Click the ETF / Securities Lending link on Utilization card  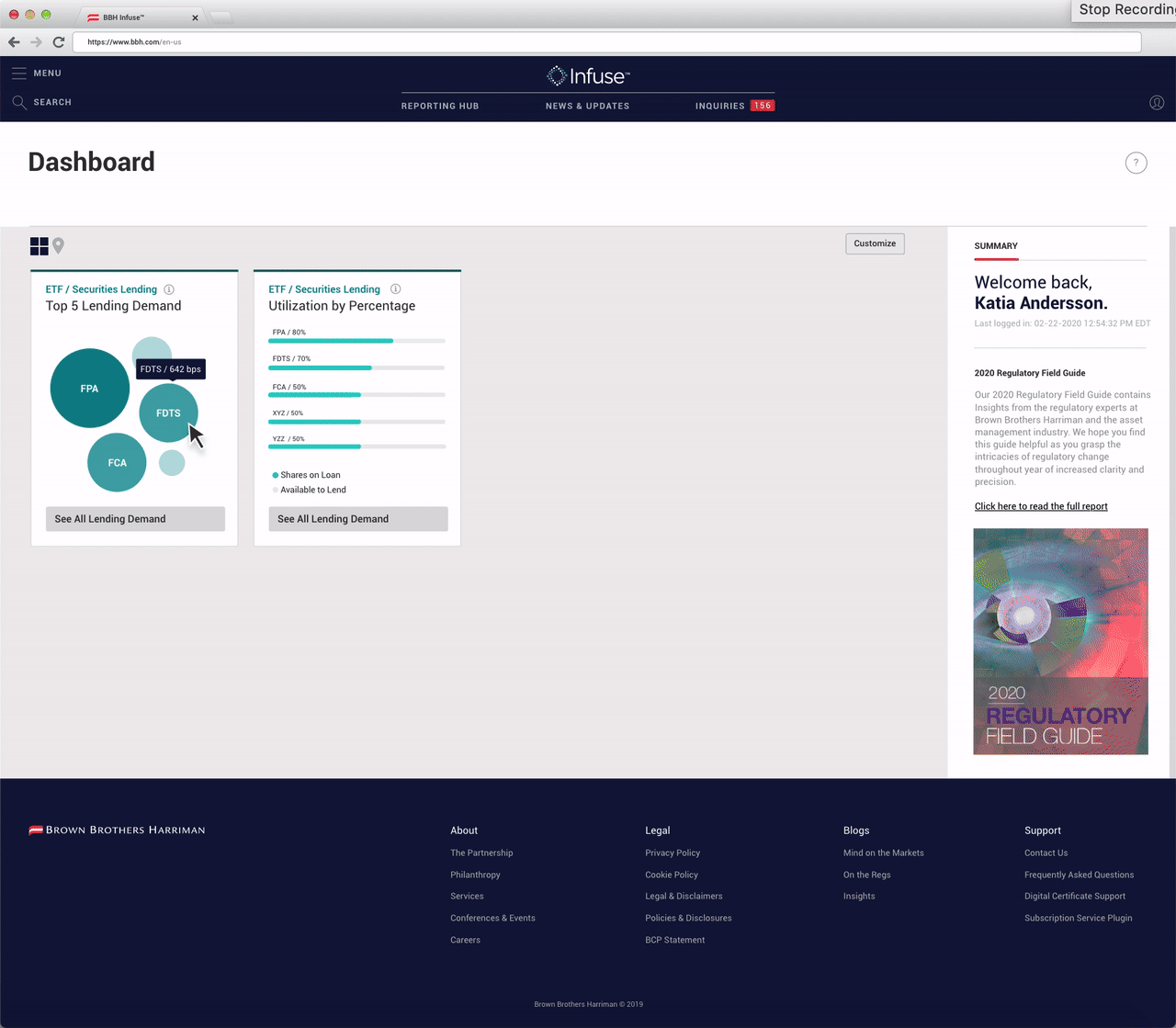[324, 289]
